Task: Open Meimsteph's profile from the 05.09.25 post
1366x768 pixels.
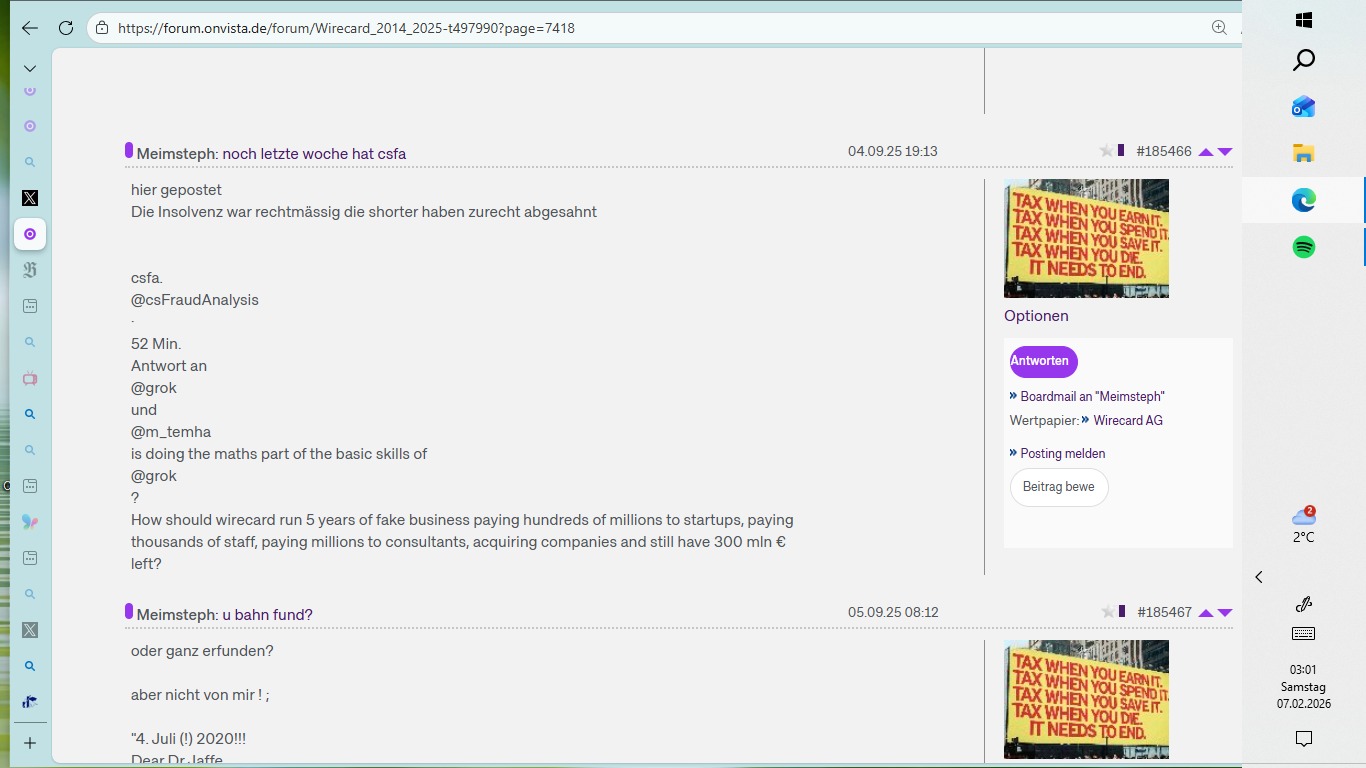Action: (176, 615)
